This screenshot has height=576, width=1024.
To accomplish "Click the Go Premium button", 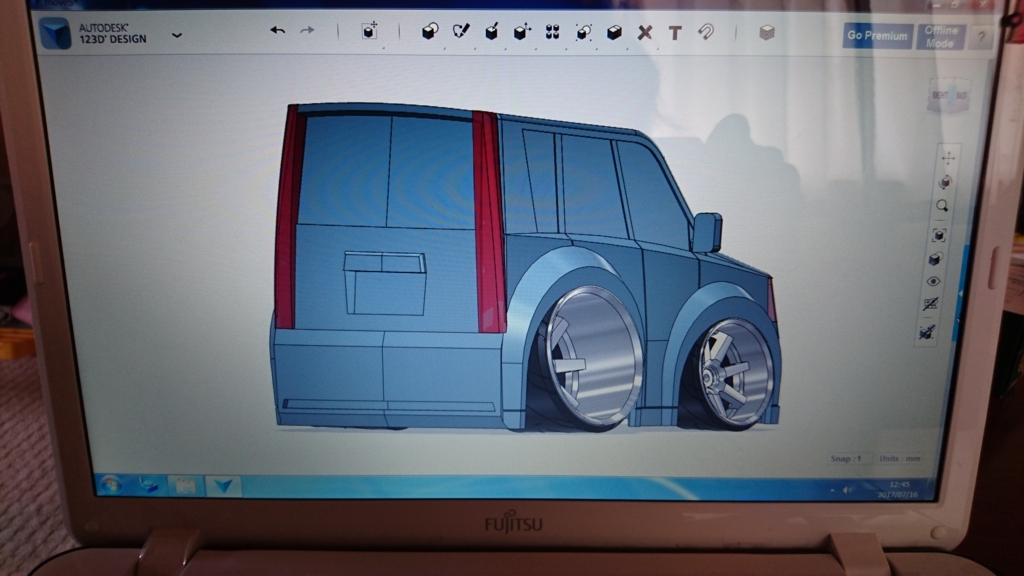I will pyautogui.click(x=877, y=36).
